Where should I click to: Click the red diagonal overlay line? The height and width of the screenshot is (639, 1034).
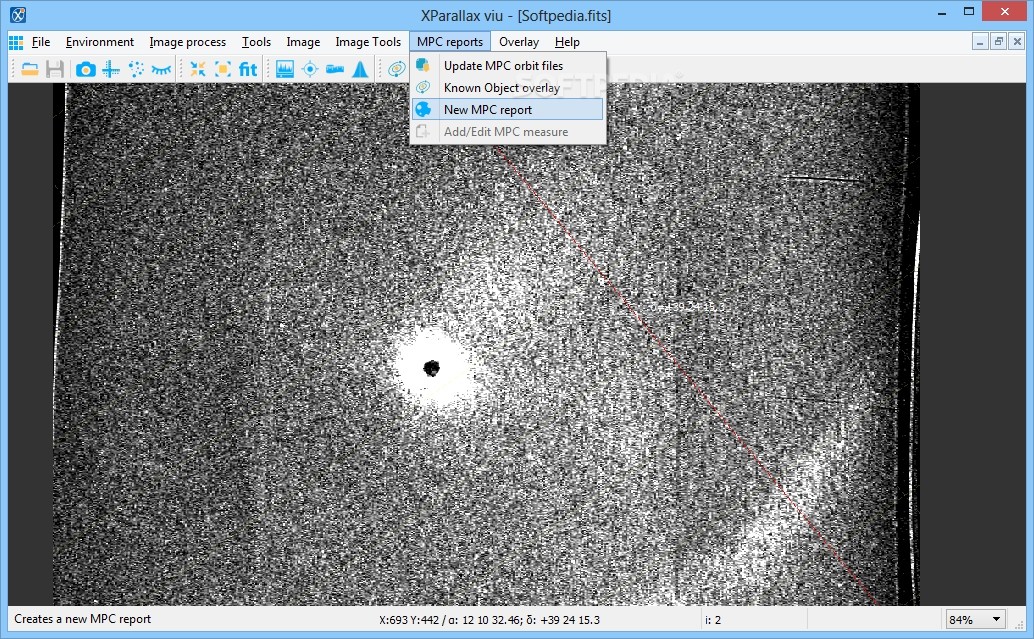click(686, 374)
